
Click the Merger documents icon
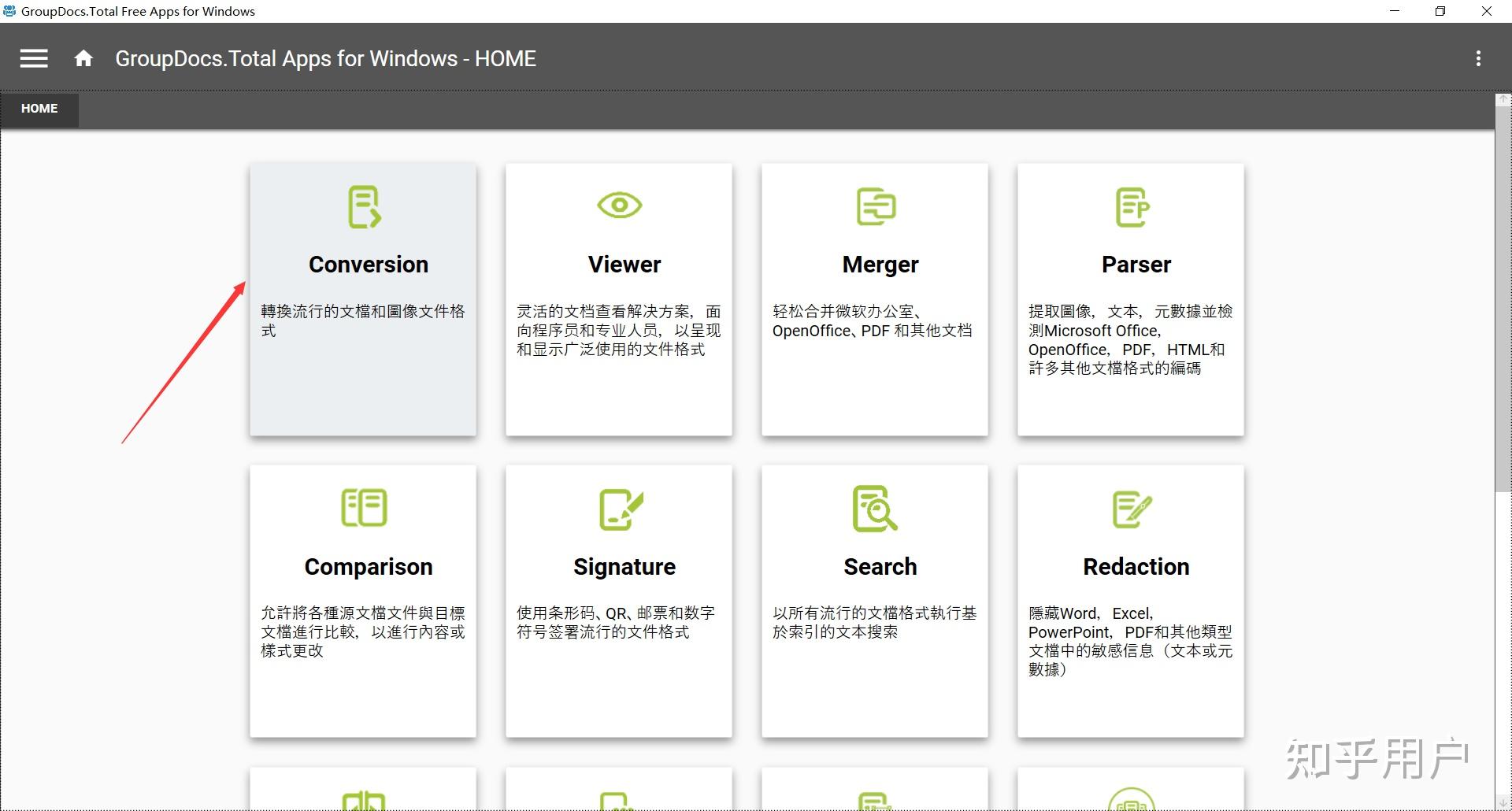pos(876,207)
